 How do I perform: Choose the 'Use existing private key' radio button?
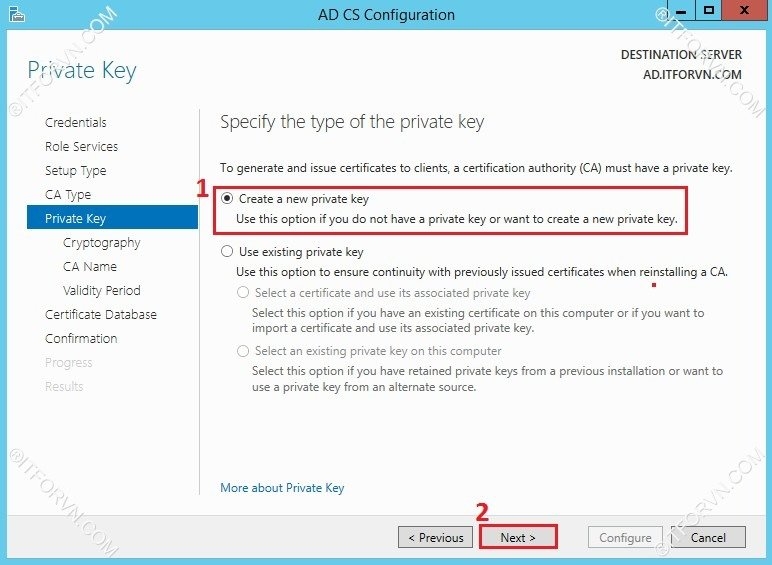point(227,252)
